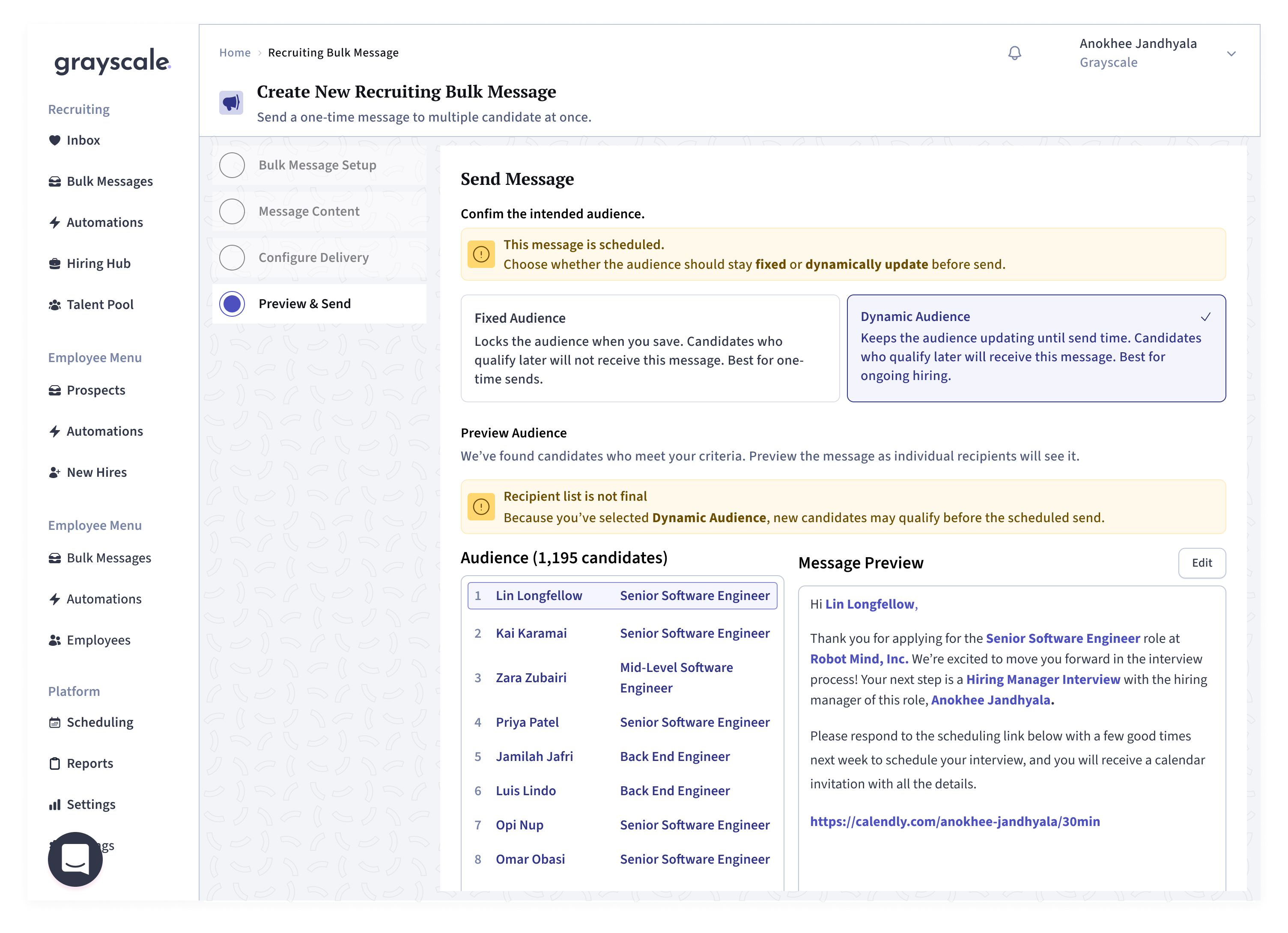The height and width of the screenshot is (933, 1288).
Task: Click the Hiring Hub sidebar icon
Action: [x=54, y=263]
